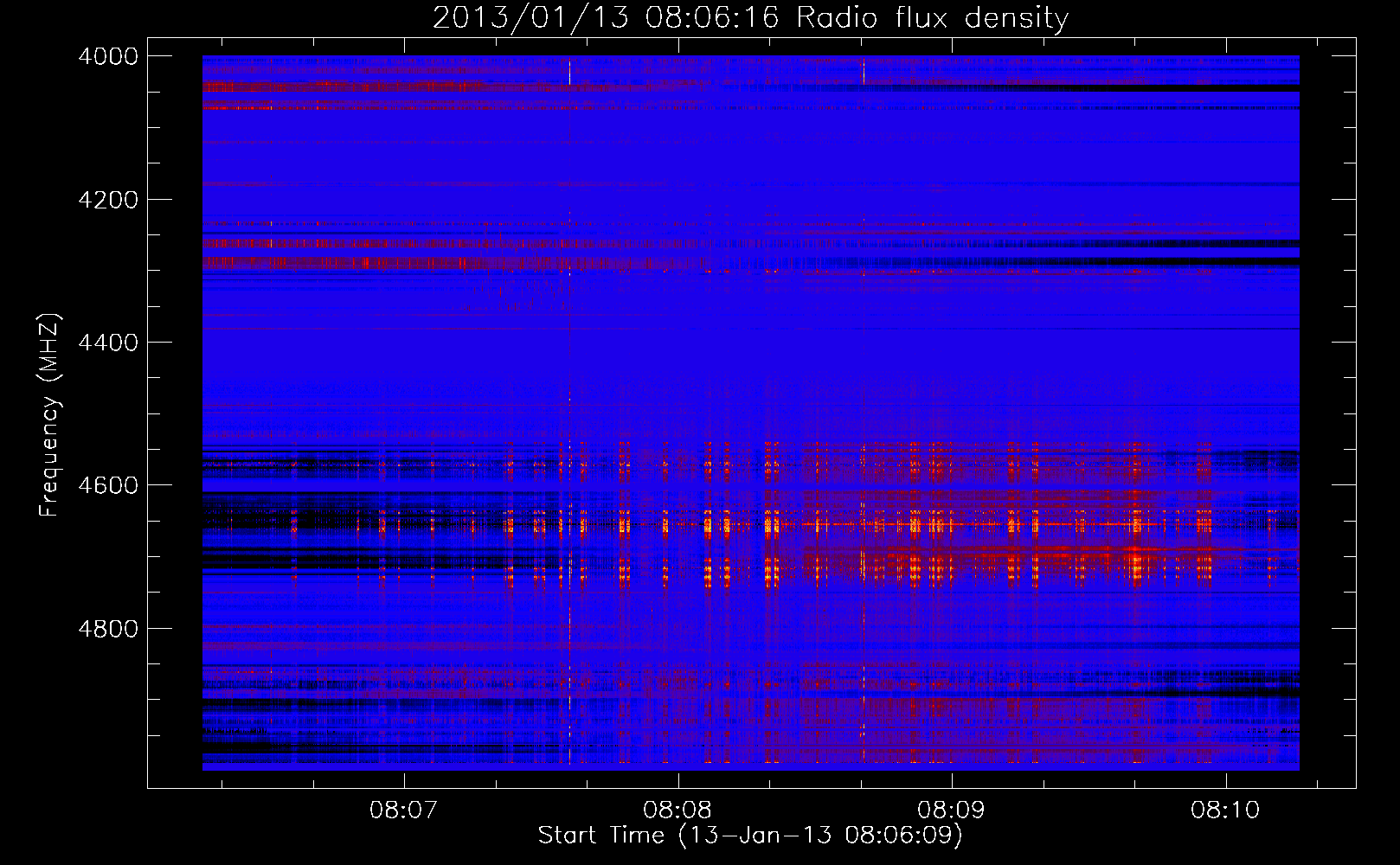Click the 4400 frequency axis label
1400x865 pixels.
[108, 343]
